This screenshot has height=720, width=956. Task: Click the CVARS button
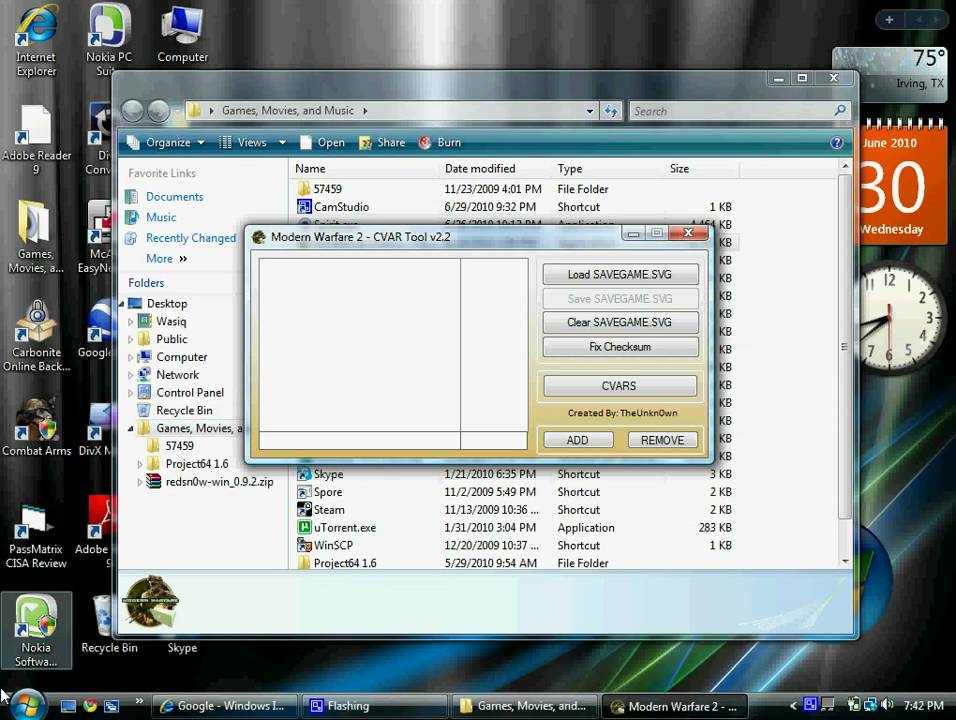[619, 386]
